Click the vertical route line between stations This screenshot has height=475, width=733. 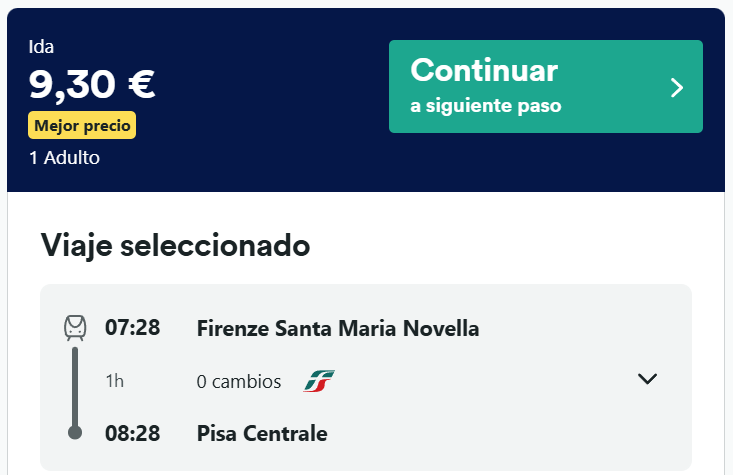click(x=75, y=386)
